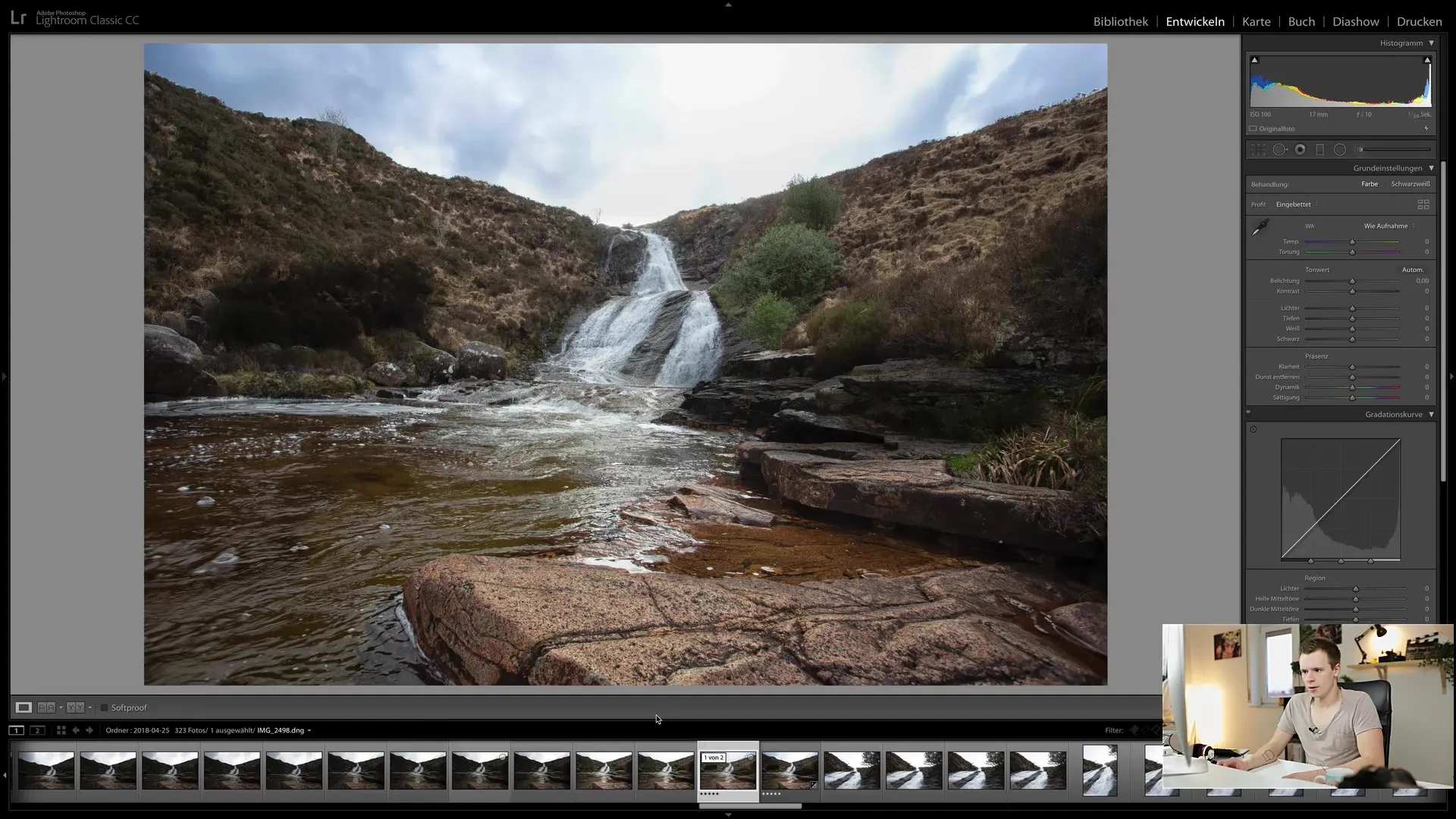
Task: Click the Sättigung slider handle
Action: coord(1352,397)
